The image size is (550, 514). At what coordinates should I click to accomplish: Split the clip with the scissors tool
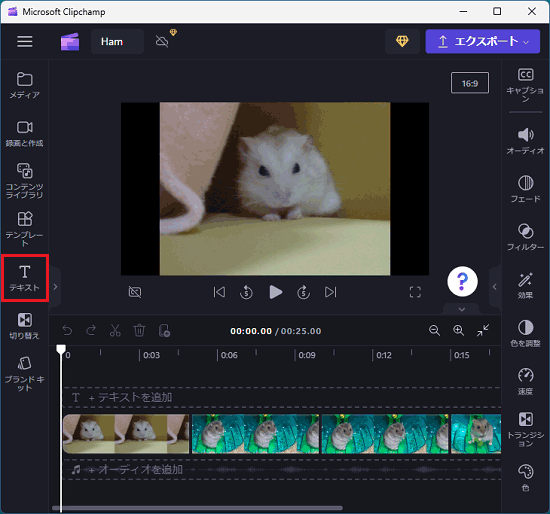tap(115, 331)
